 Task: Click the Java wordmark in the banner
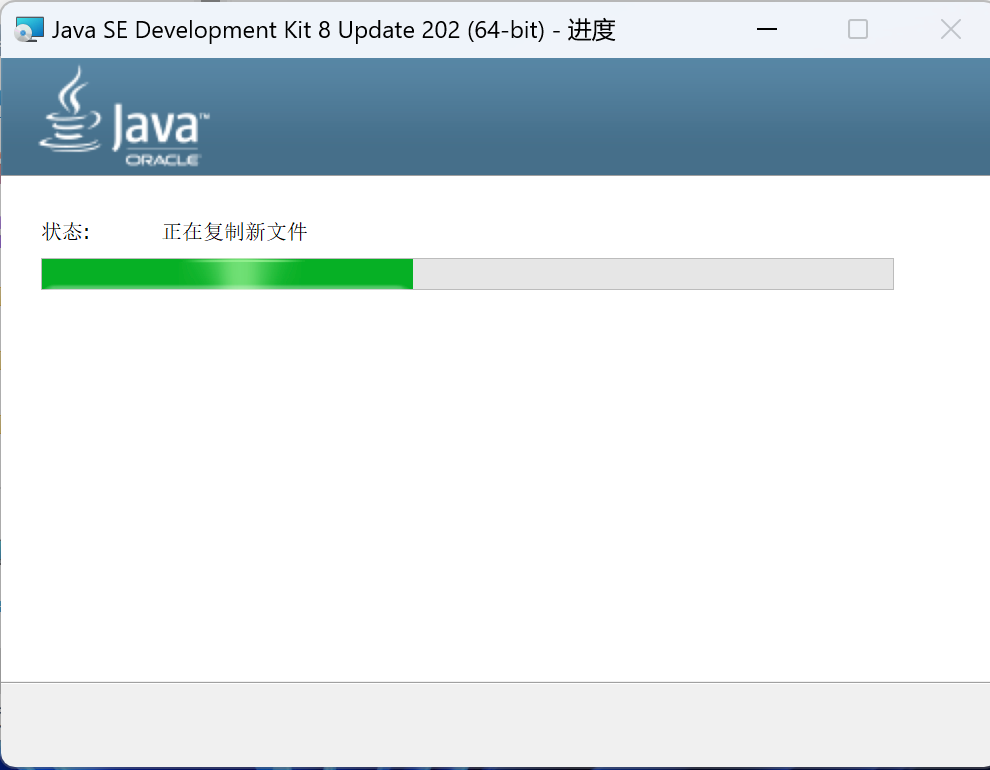pos(155,128)
